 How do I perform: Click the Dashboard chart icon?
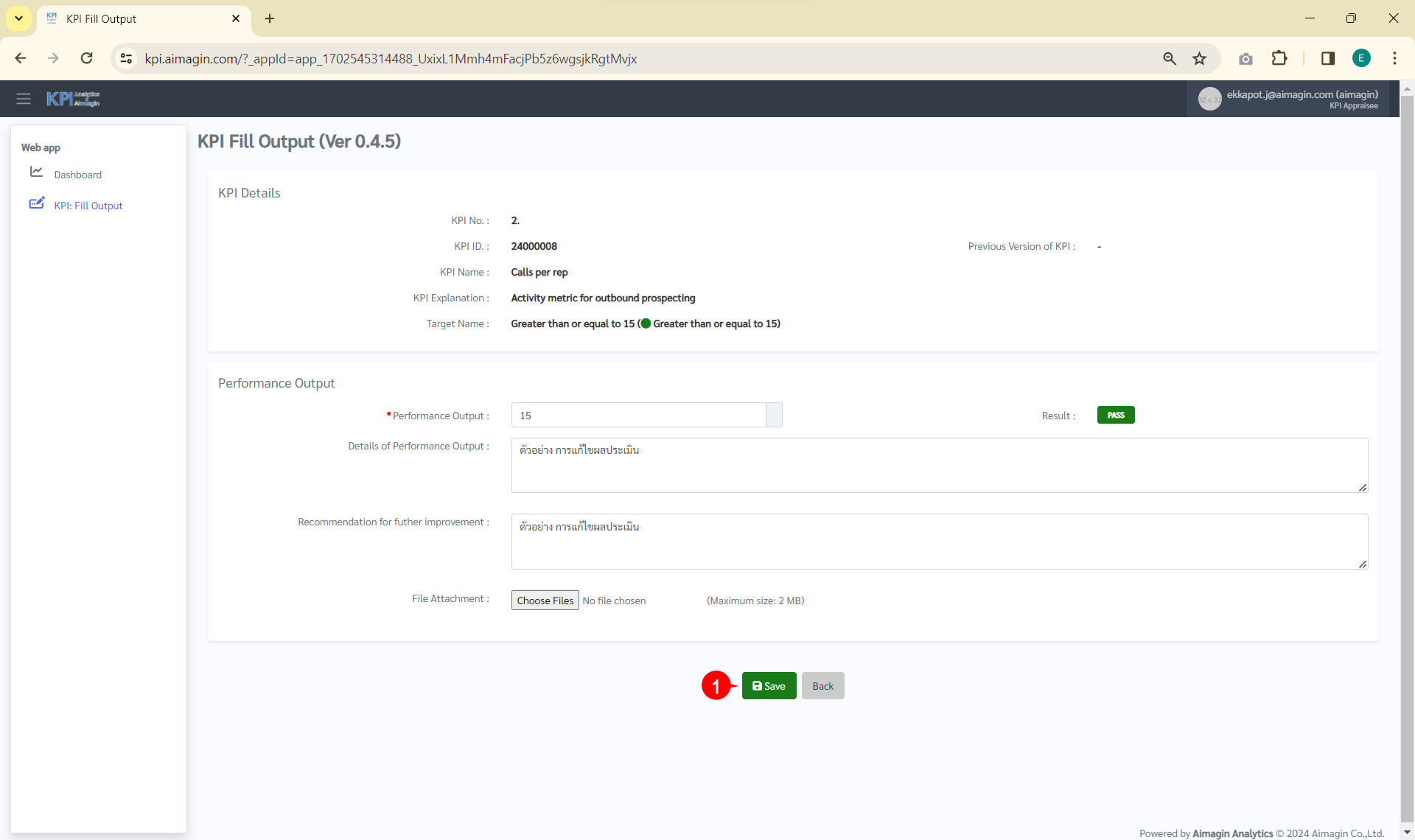pos(36,172)
